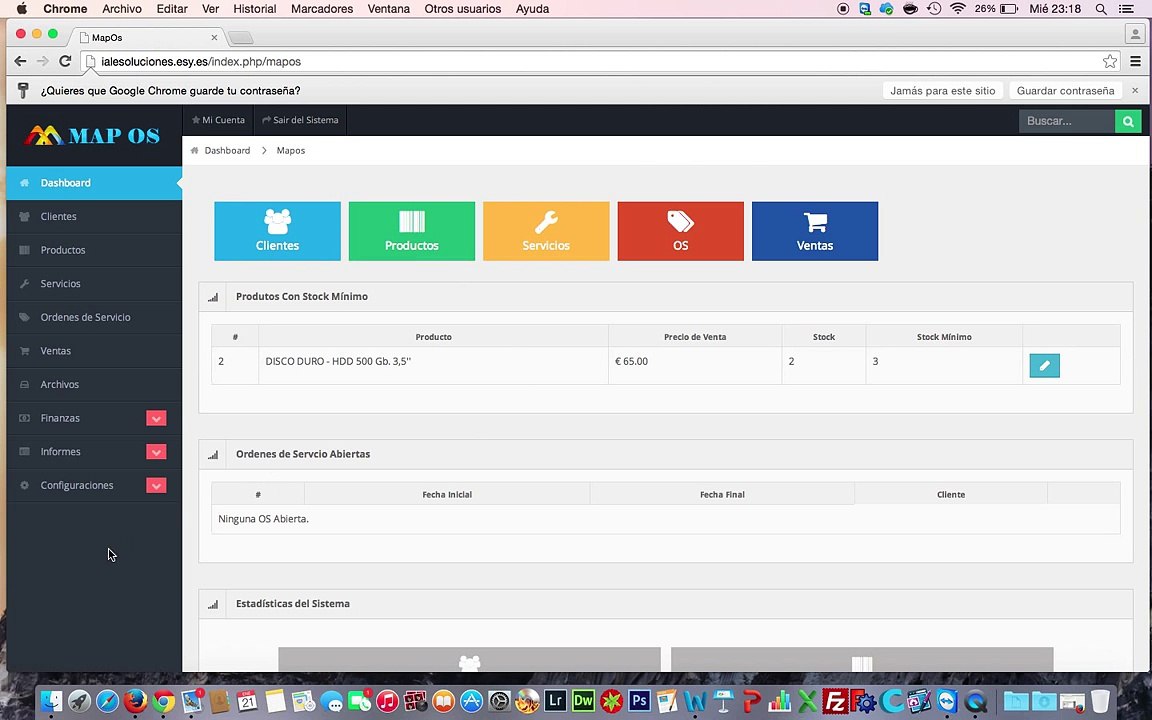
Task: Focus the Buscar search field
Action: coord(1067,120)
